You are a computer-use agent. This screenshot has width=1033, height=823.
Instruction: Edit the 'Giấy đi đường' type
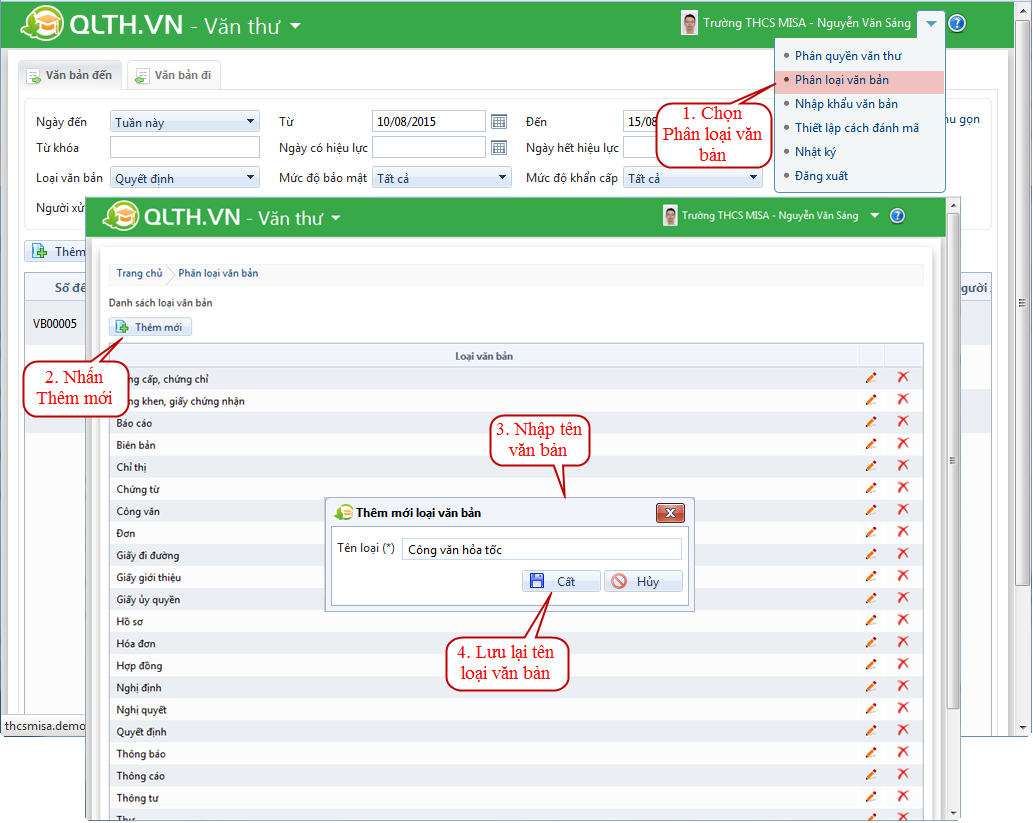(871, 554)
